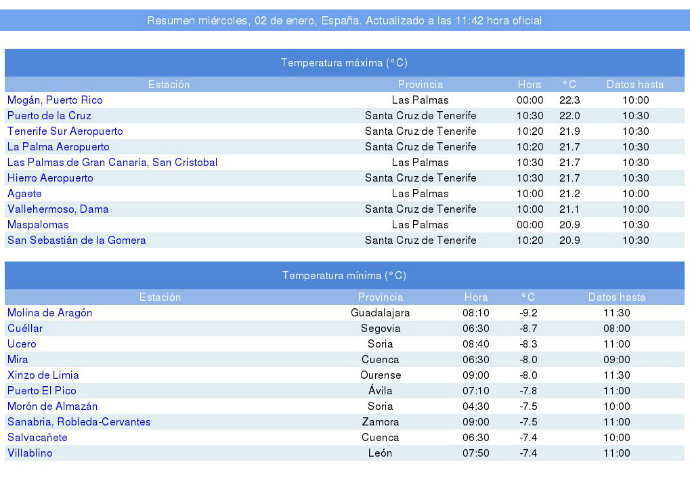
Task: Click San Sebastián de la Gomera link
Action: pyautogui.click(x=76, y=240)
